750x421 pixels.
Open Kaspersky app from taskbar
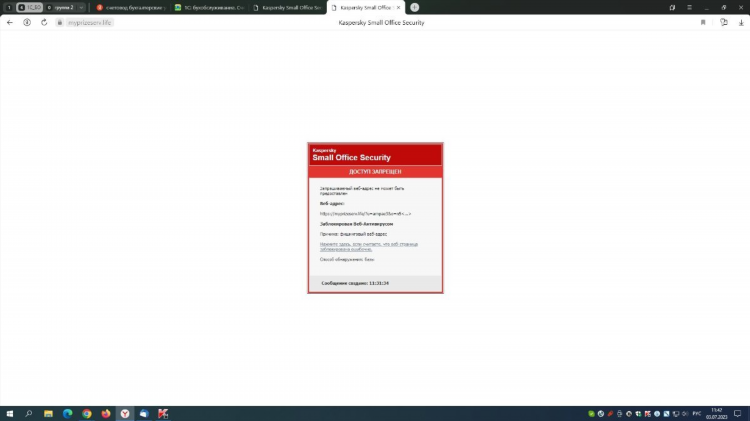pos(163,413)
